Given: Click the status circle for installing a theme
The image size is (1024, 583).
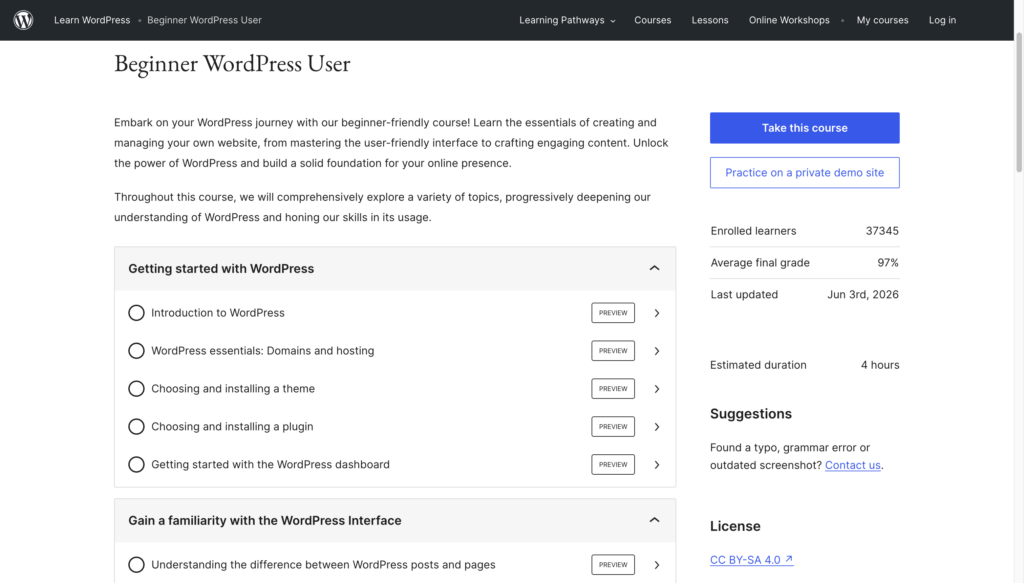Looking at the screenshot, I should pyautogui.click(x=136, y=389).
